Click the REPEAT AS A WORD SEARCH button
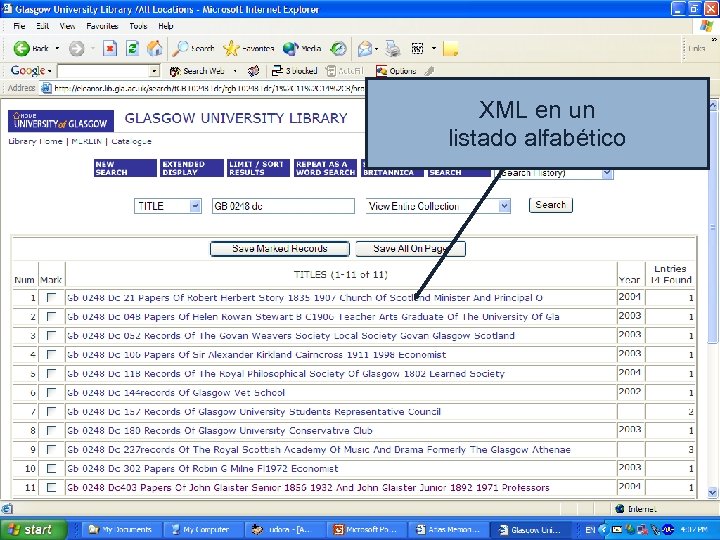Screen dimensions: 720x540 326,168
